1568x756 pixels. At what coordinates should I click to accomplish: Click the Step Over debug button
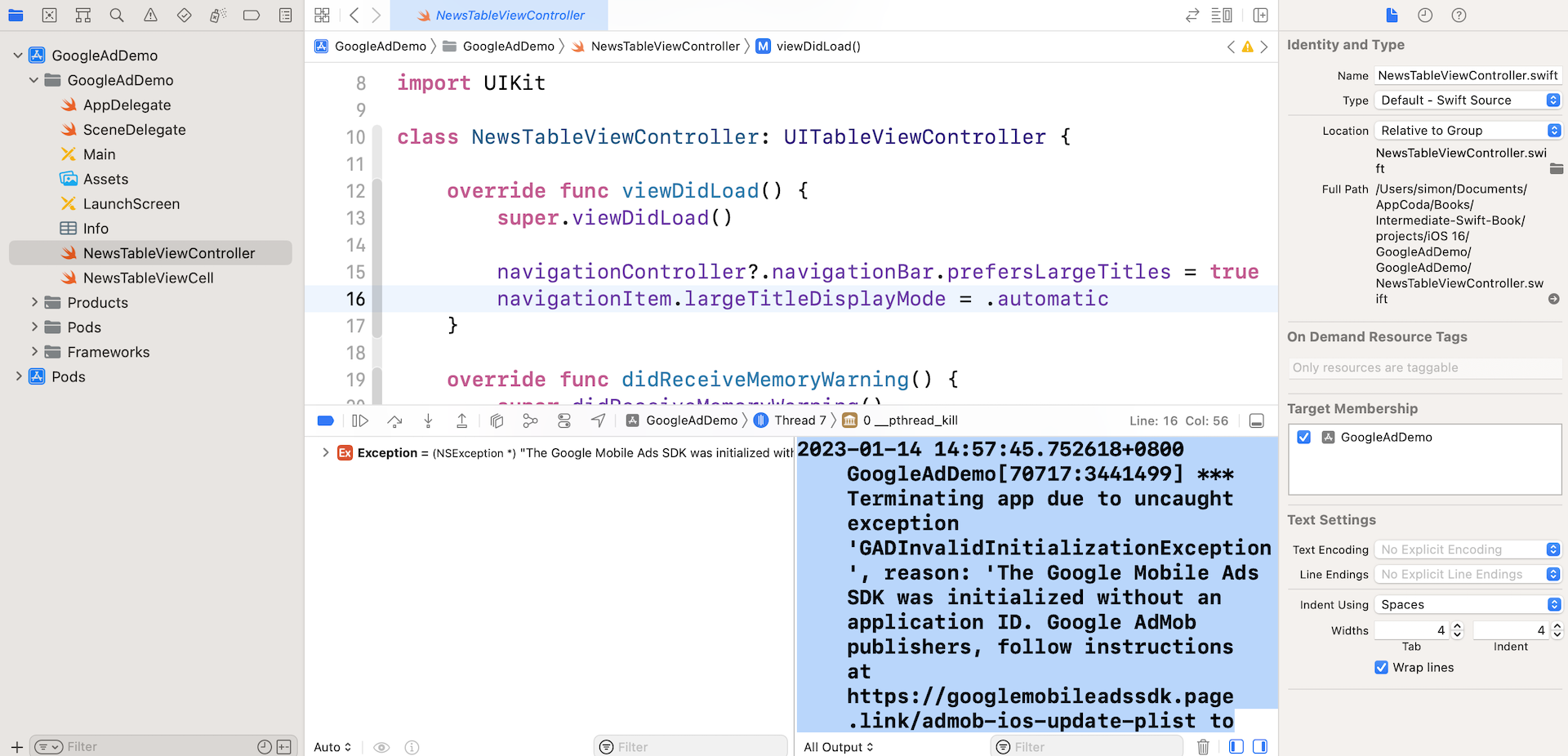[x=395, y=420]
